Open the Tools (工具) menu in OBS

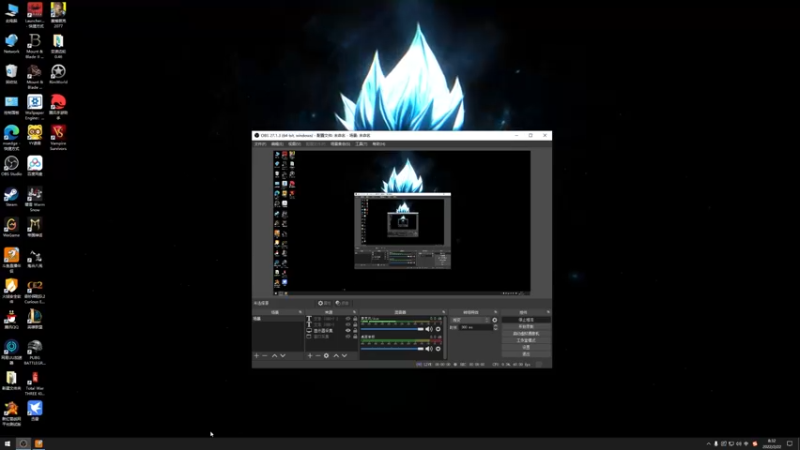[x=361, y=144]
